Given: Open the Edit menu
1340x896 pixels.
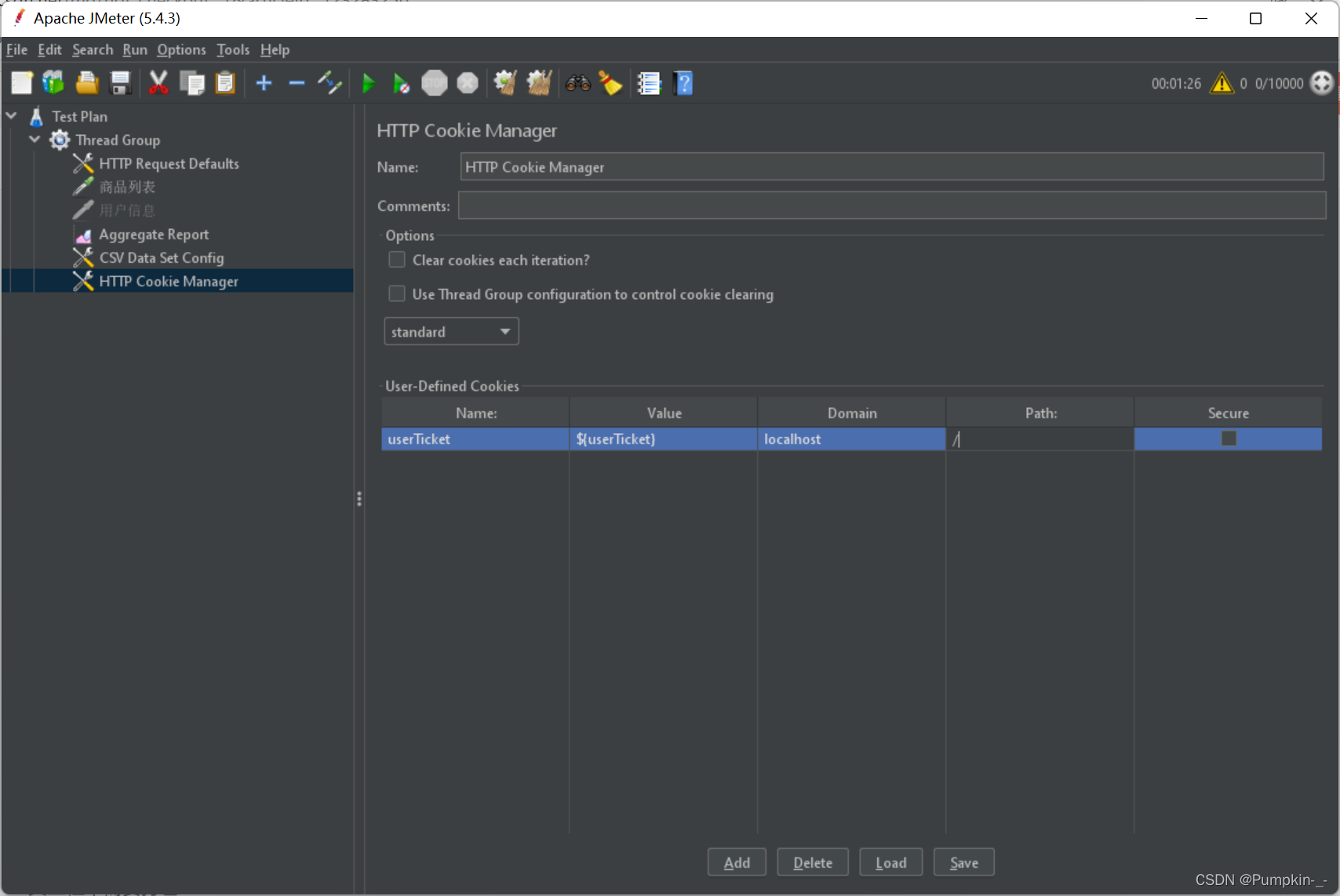Looking at the screenshot, I should (x=49, y=49).
